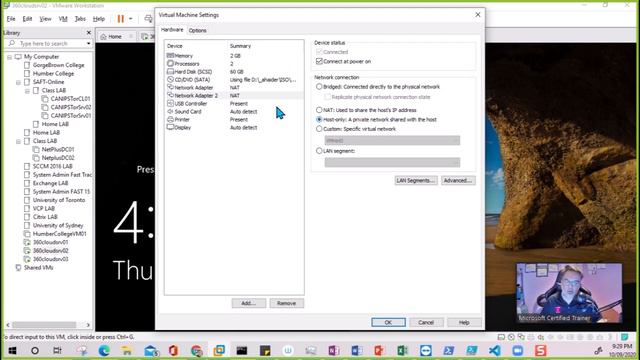The image size is (640, 360).
Task: Open Task View from the taskbar
Action: pyautogui.click(x=57, y=351)
